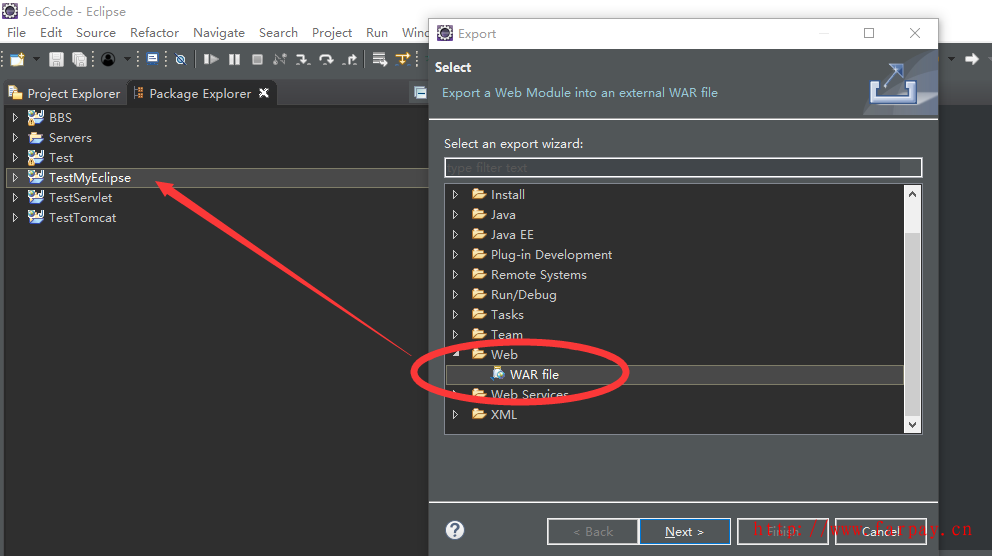This screenshot has width=992, height=556.
Task: Click the Step Over debug icon
Action: (x=326, y=60)
